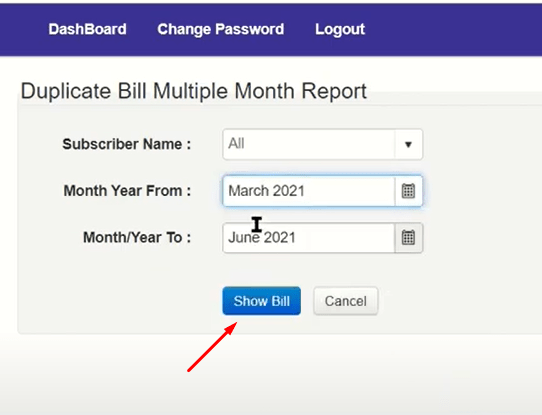
Task: Click the Month Year From label
Action: [x=127, y=191]
